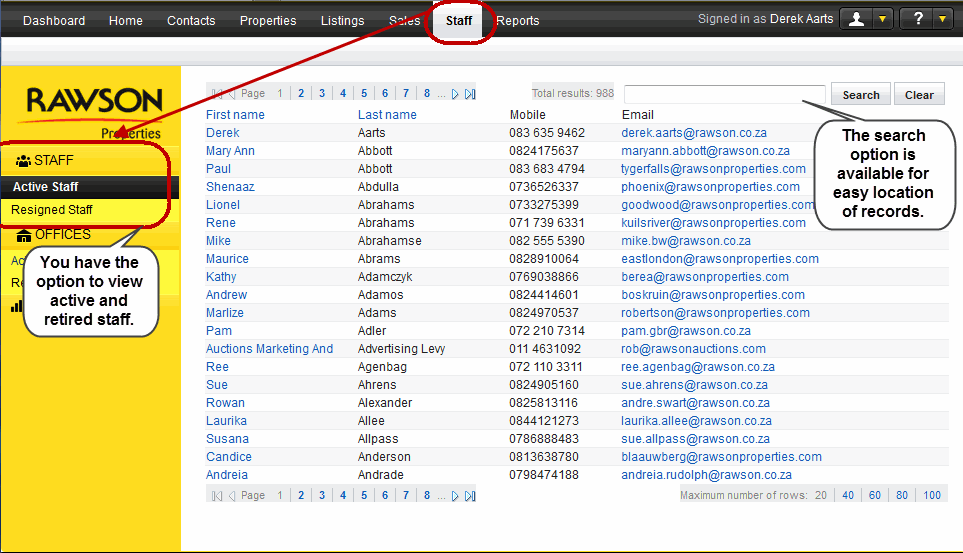Image resolution: width=963 pixels, height=553 pixels.
Task: Click next page arrow in bottom pager
Action: [x=455, y=496]
